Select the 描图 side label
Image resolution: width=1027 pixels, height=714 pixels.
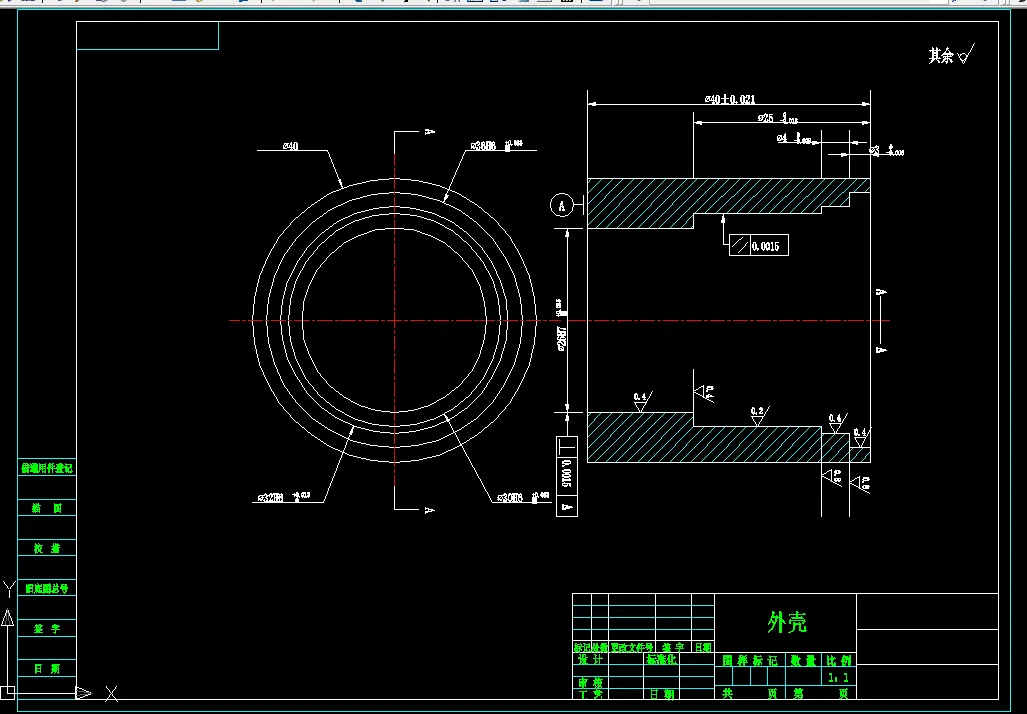(47, 508)
